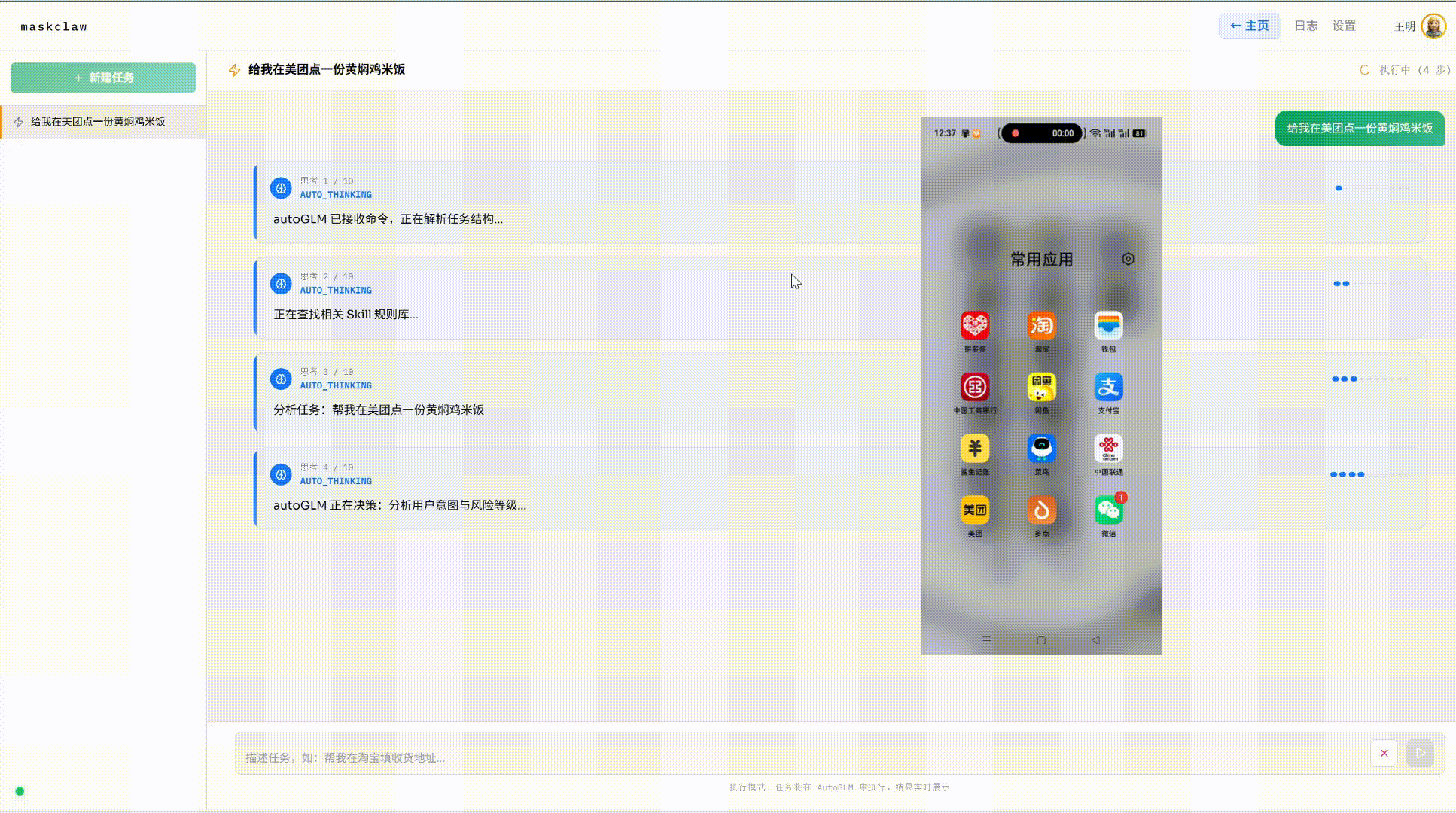Open the ICBC bank app icon
This screenshot has width=1456, height=813.
click(x=975, y=388)
